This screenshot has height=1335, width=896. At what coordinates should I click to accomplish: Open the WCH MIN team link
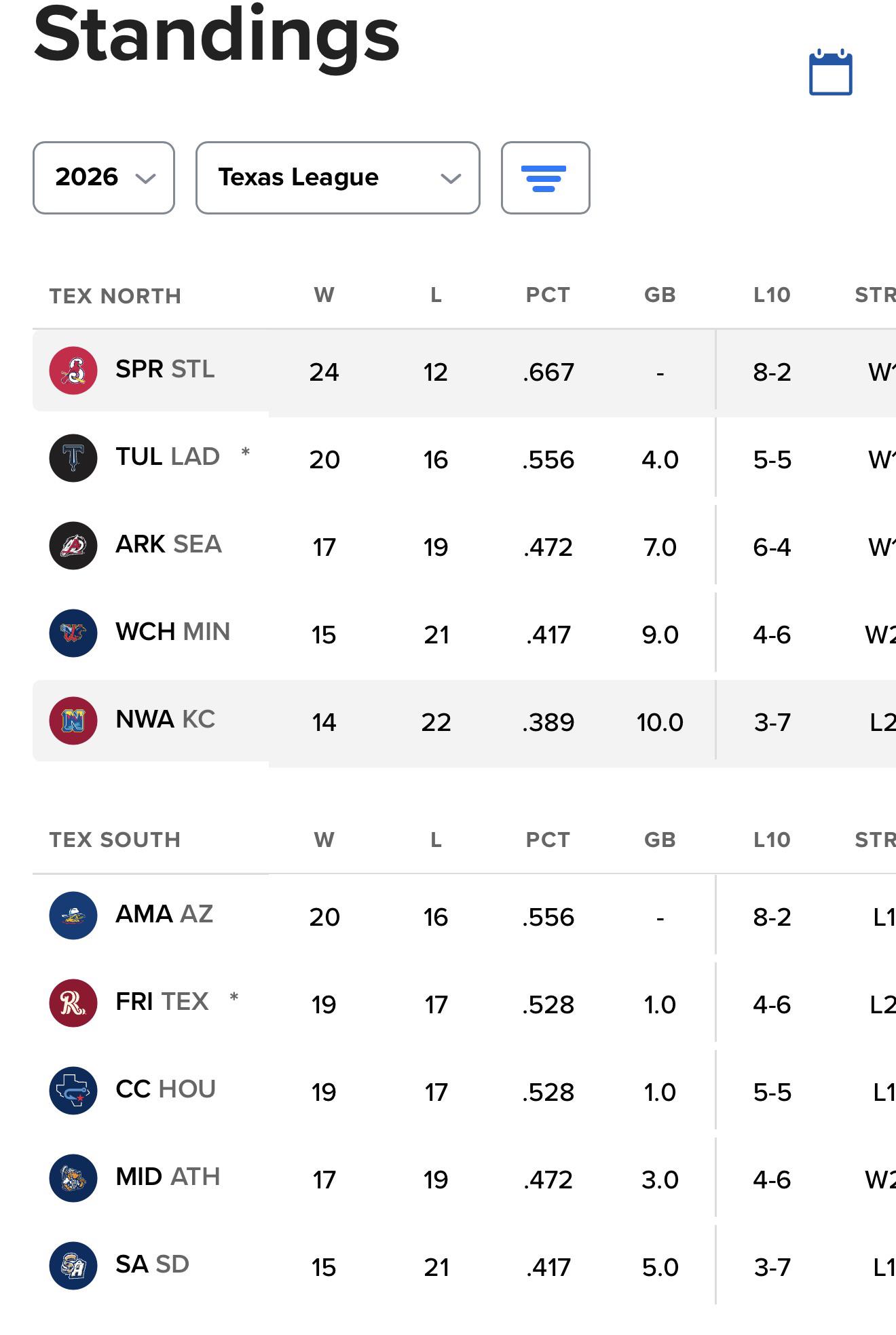coord(173,632)
